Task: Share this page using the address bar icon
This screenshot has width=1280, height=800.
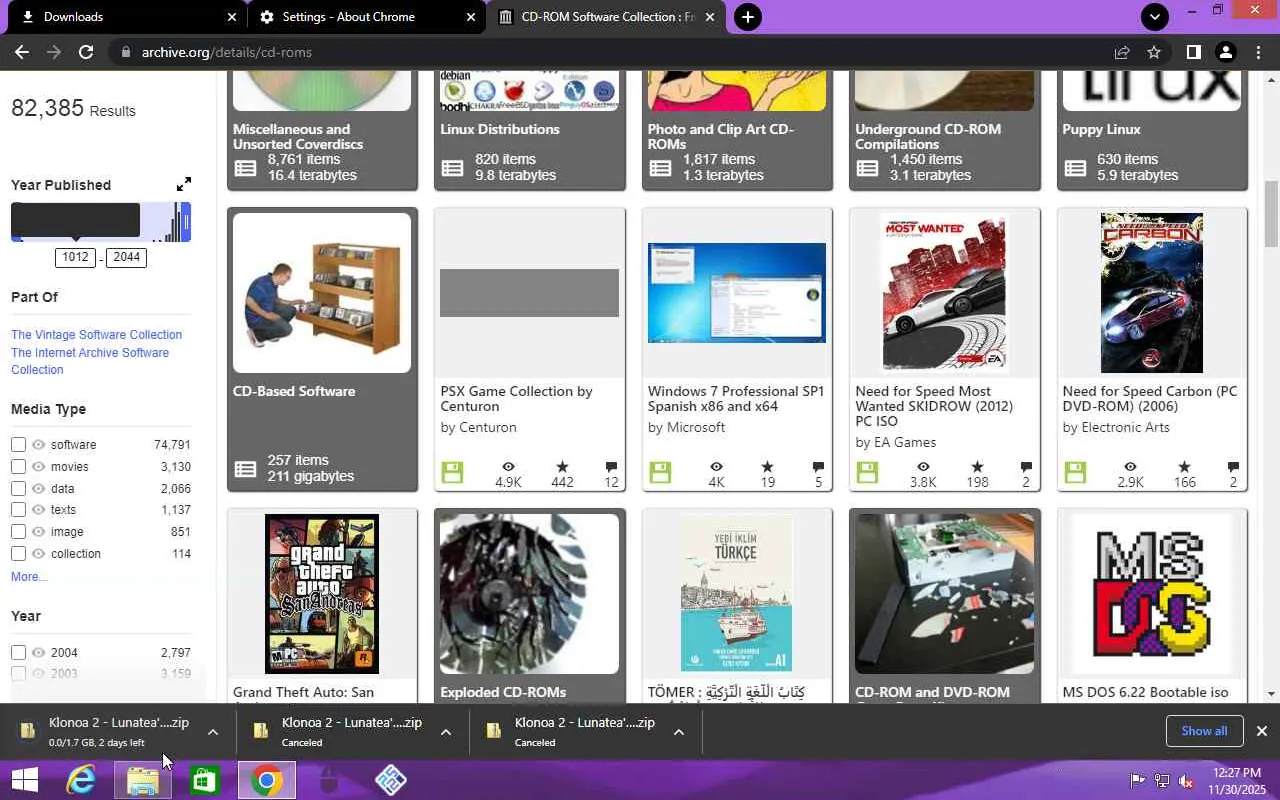Action: (1122, 52)
